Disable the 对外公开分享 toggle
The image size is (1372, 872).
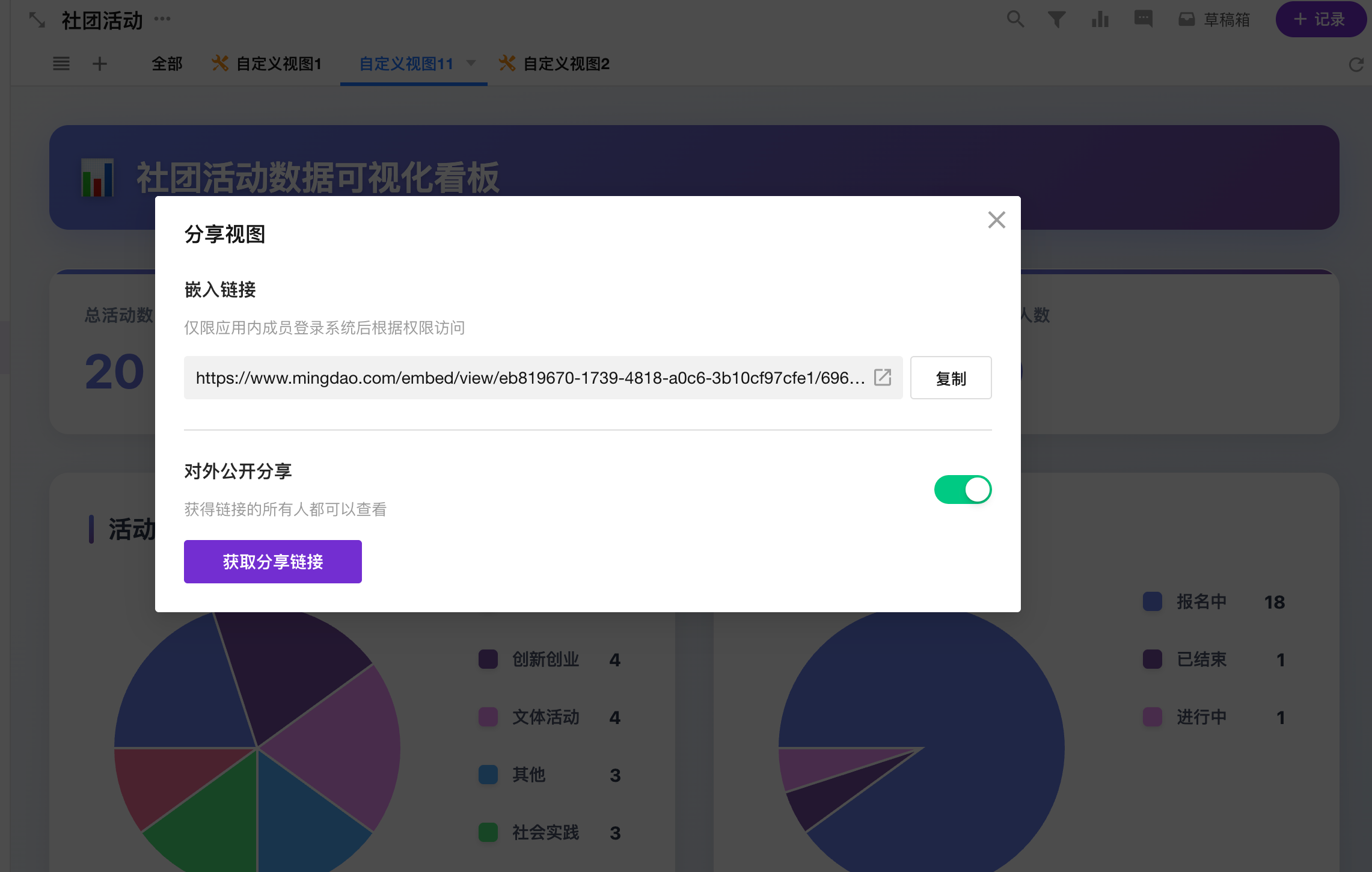pyautogui.click(x=962, y=490)
